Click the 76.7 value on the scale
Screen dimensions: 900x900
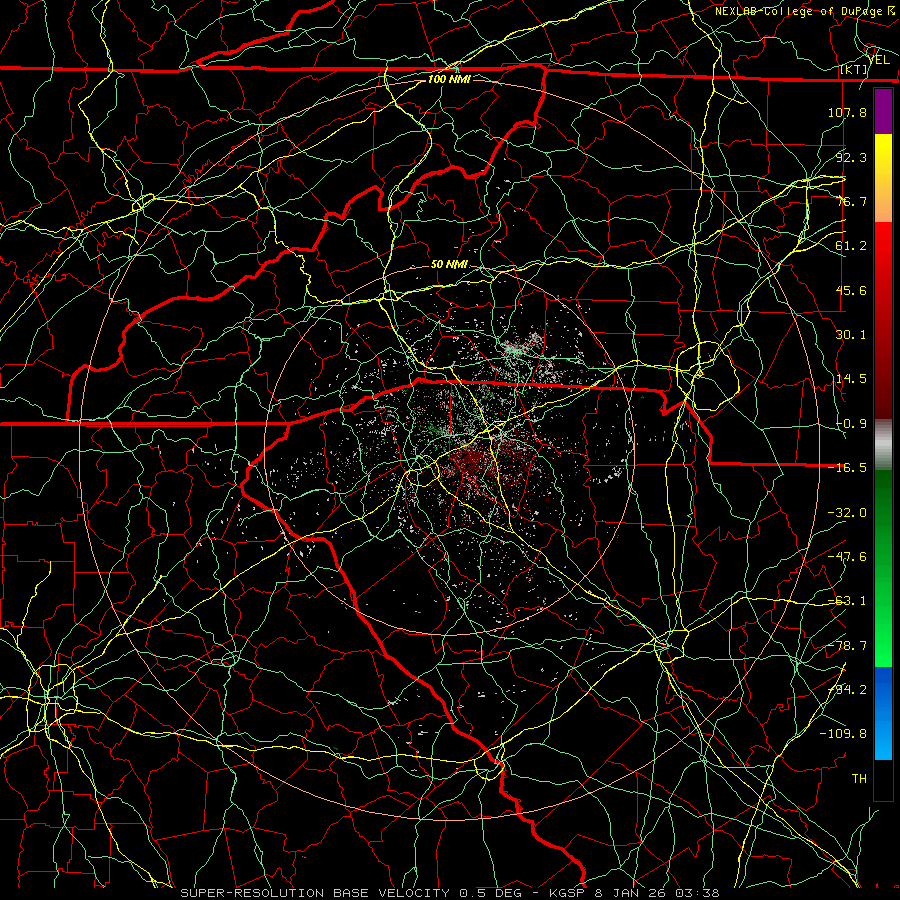coord(851,201)
